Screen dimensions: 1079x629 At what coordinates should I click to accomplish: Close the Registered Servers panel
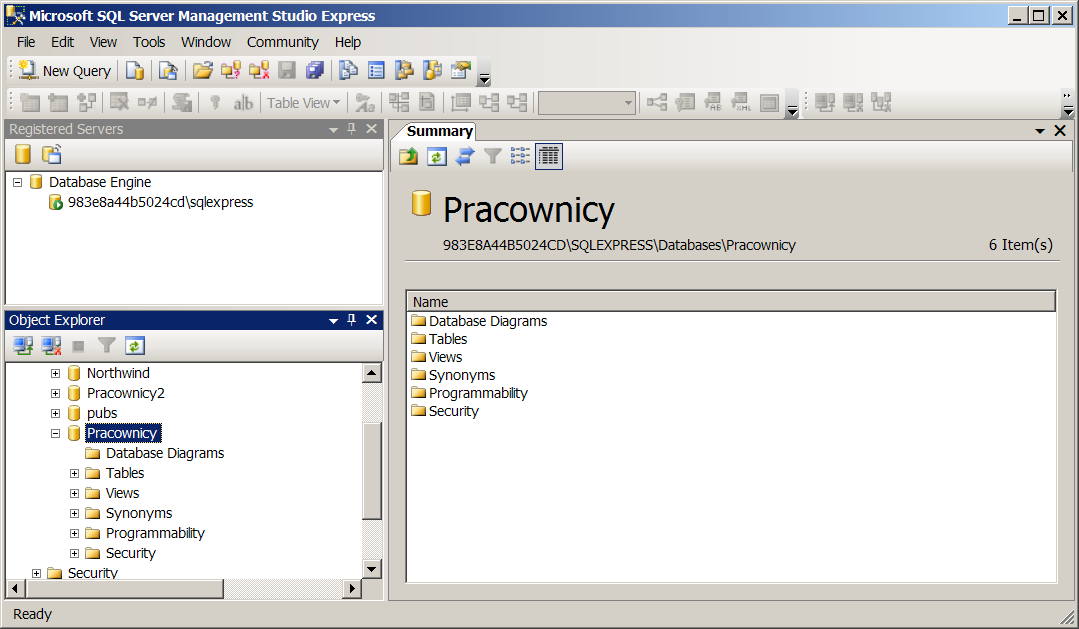pos(372,129)
